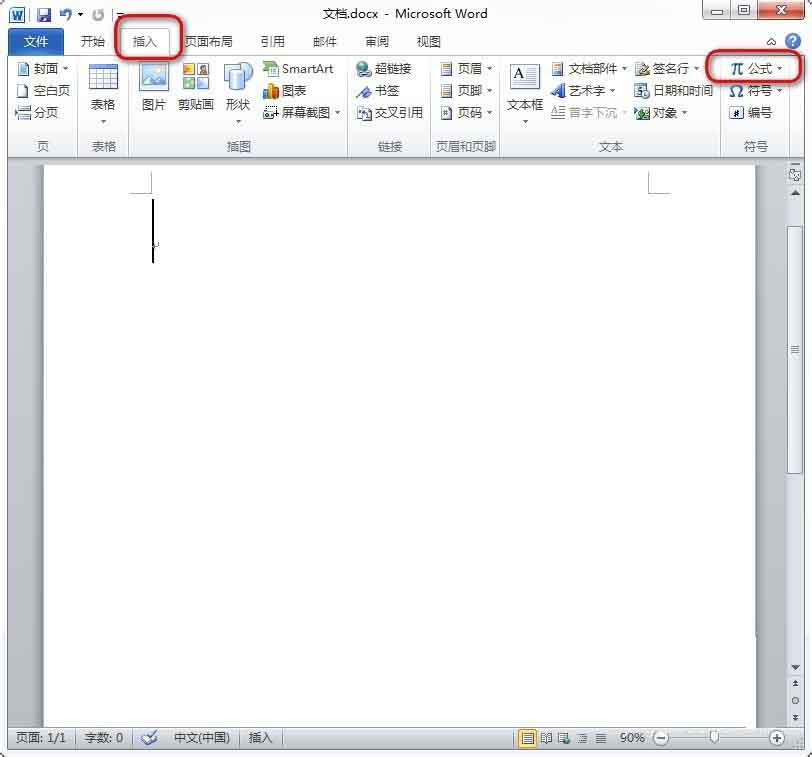Zoom out with the minus button
Screen dimensions: 812x757
(x=661, y=737)
